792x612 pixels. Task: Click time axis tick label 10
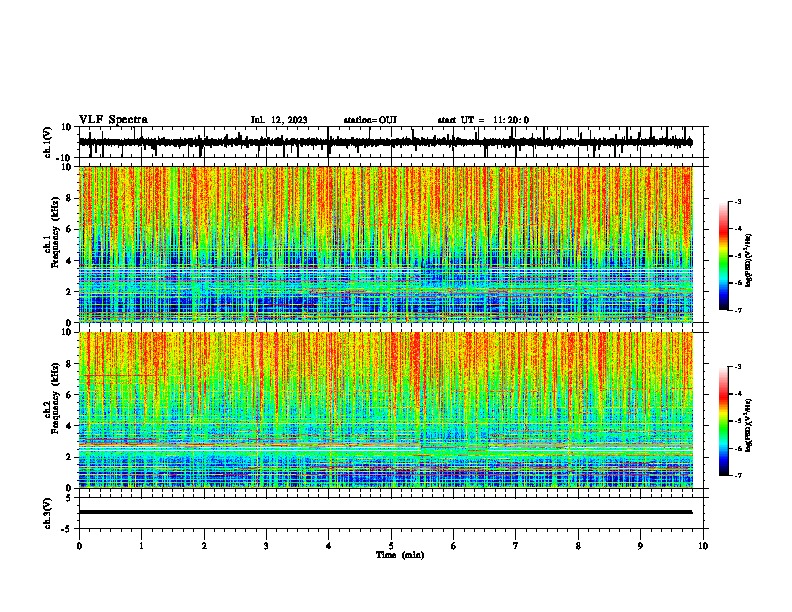(703, 546)
